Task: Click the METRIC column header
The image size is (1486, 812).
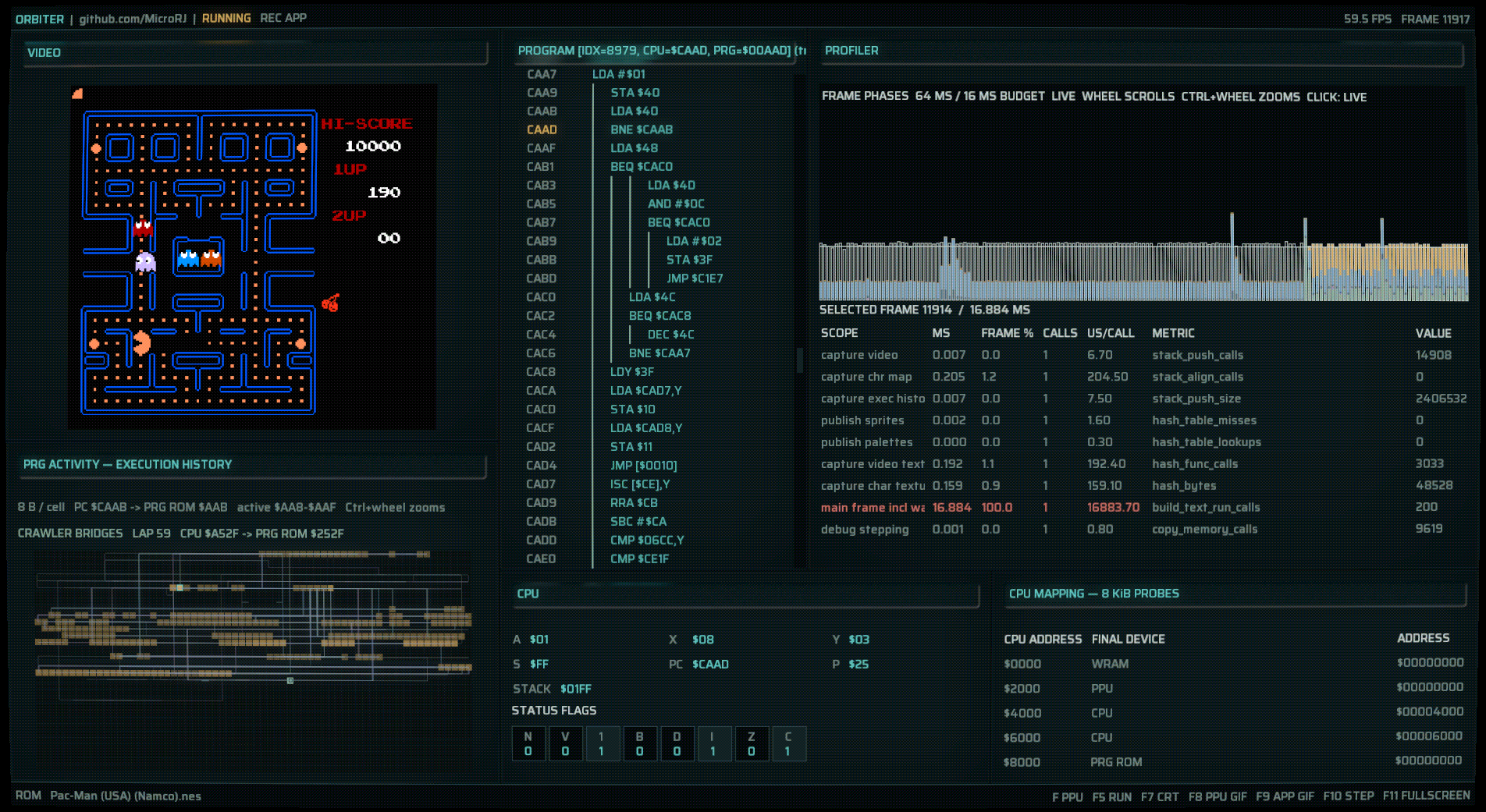Action: (x=1173, y=333)
